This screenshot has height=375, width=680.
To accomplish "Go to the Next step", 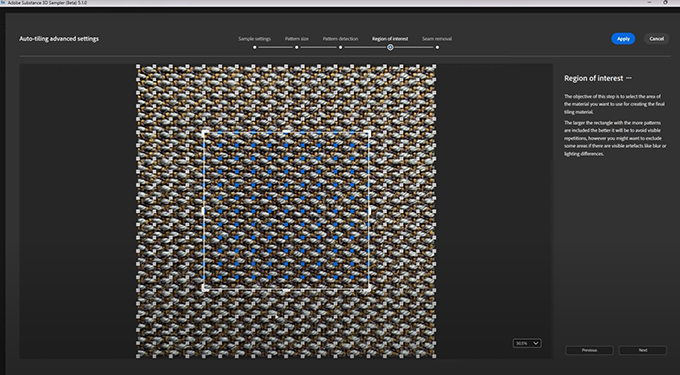I will 643,350.
